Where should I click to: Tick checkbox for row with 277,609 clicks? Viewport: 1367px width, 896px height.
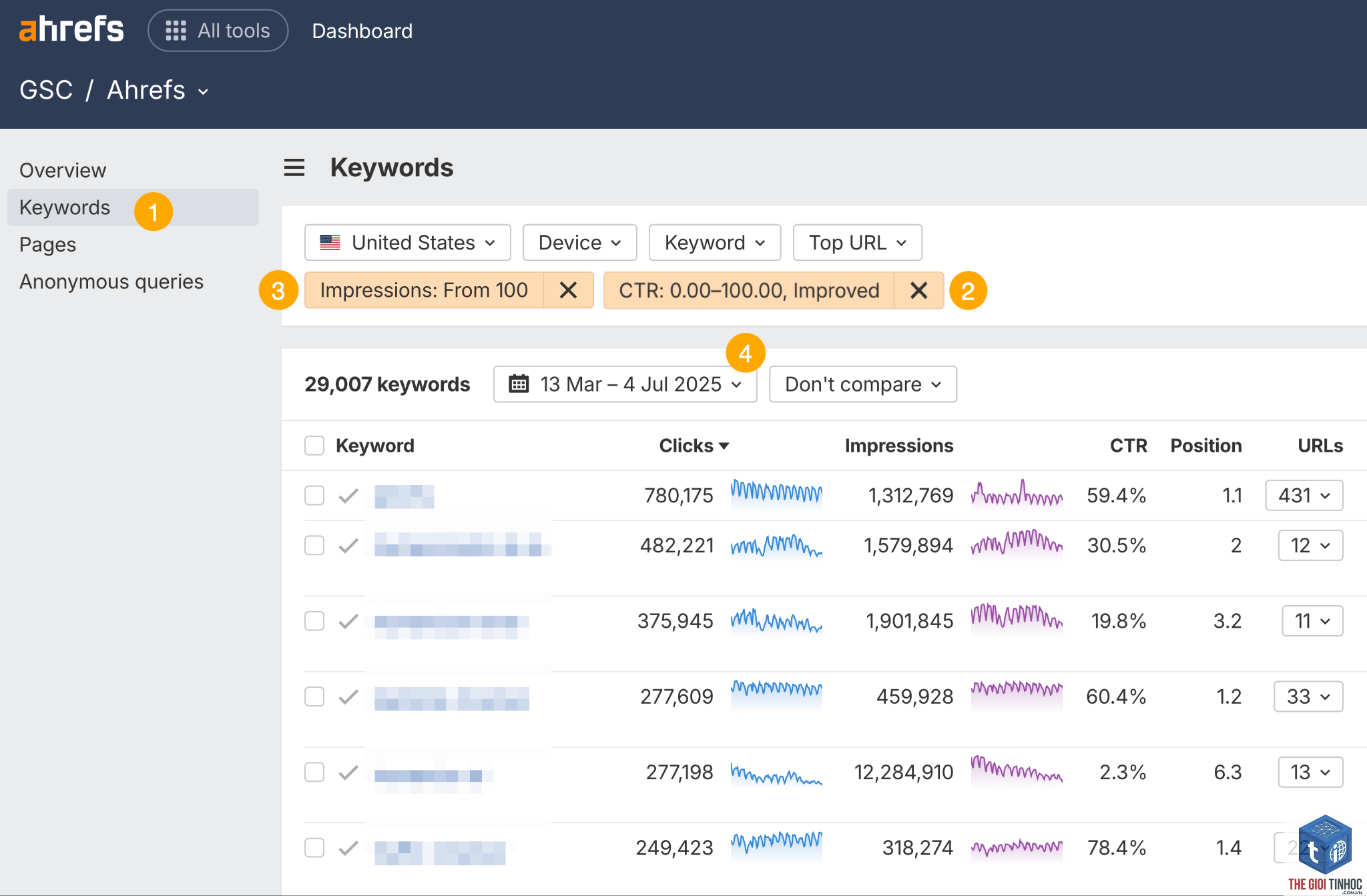click(x=314, y=697)
